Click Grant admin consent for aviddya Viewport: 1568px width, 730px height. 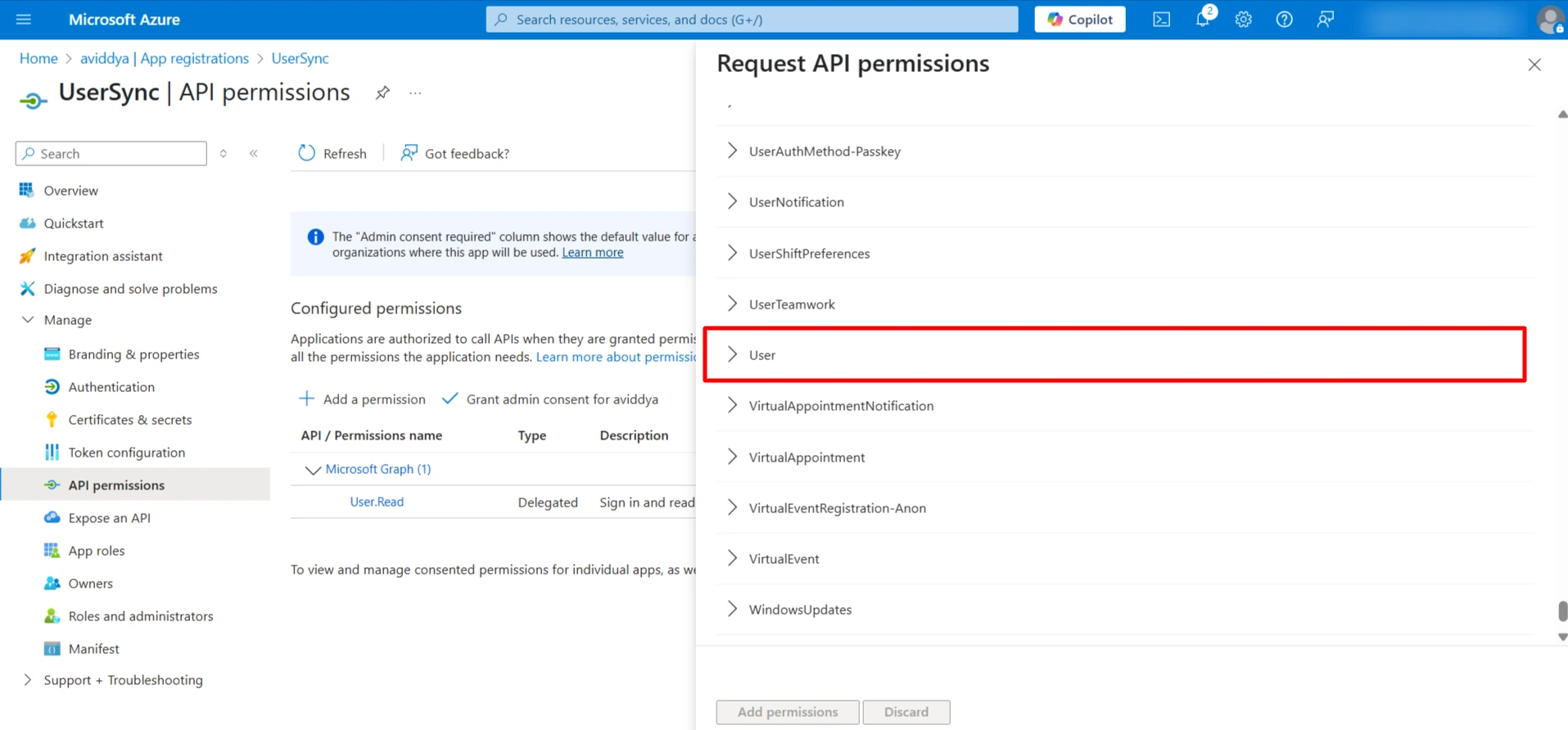point(550,399)
